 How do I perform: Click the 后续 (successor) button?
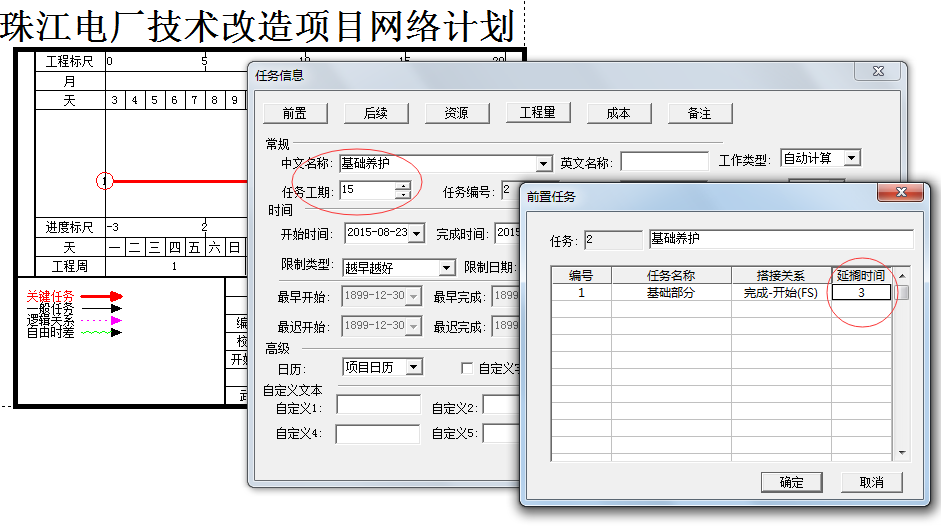pos(376,113)
